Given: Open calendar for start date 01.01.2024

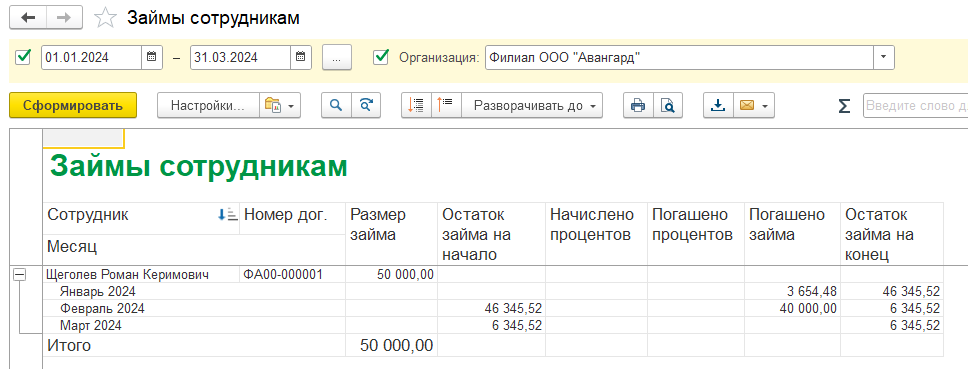Looking at the screenshot, I should click(152, 57).
